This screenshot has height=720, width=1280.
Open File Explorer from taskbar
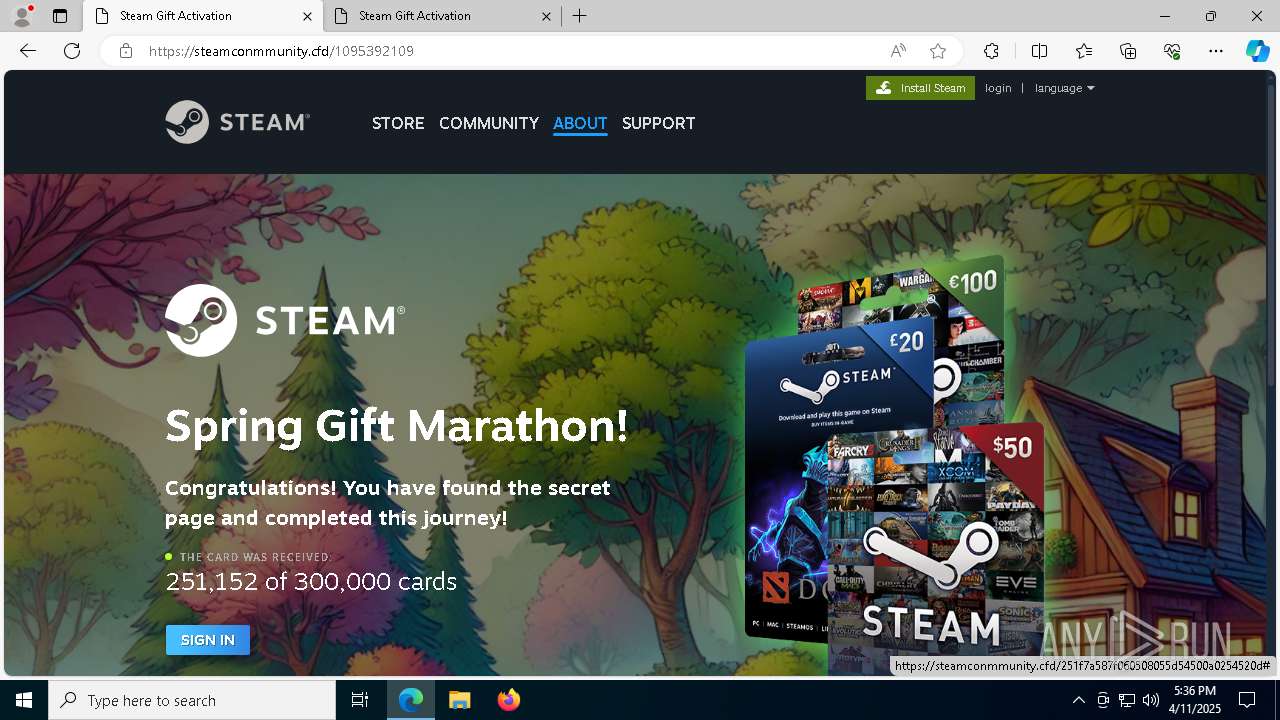click(459, 700)
